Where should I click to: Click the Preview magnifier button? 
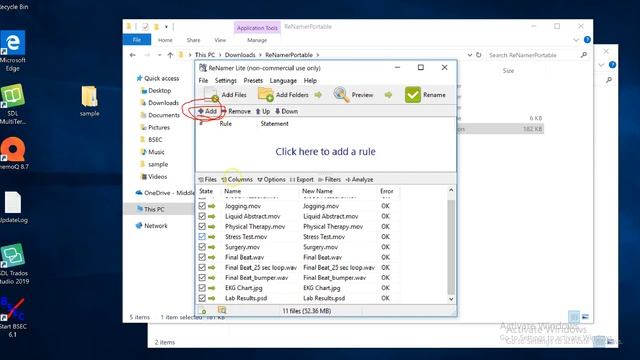353,95
